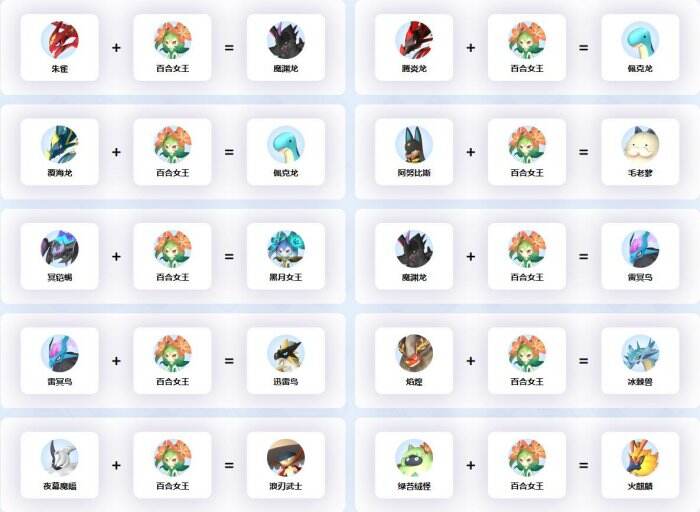
Task: Select the red 朱雀 creature icon
Action: pyautogui.click(x=60, y=40)
